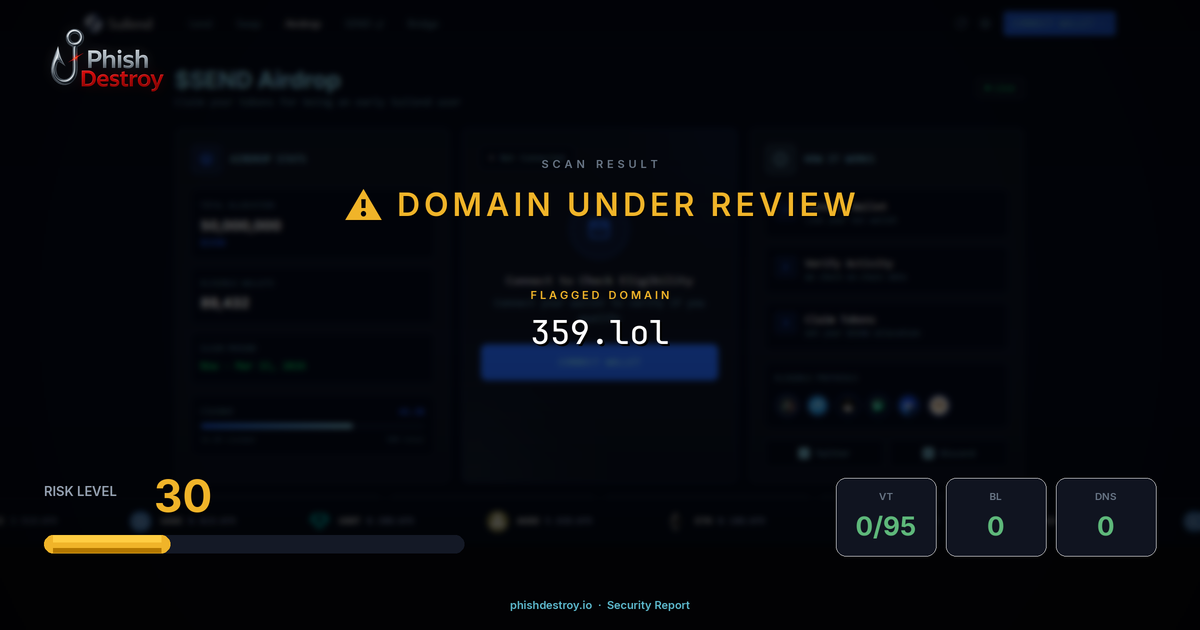
Task: Click the DNS count card
Action: pyautogui.click(x=1105, y=516)
